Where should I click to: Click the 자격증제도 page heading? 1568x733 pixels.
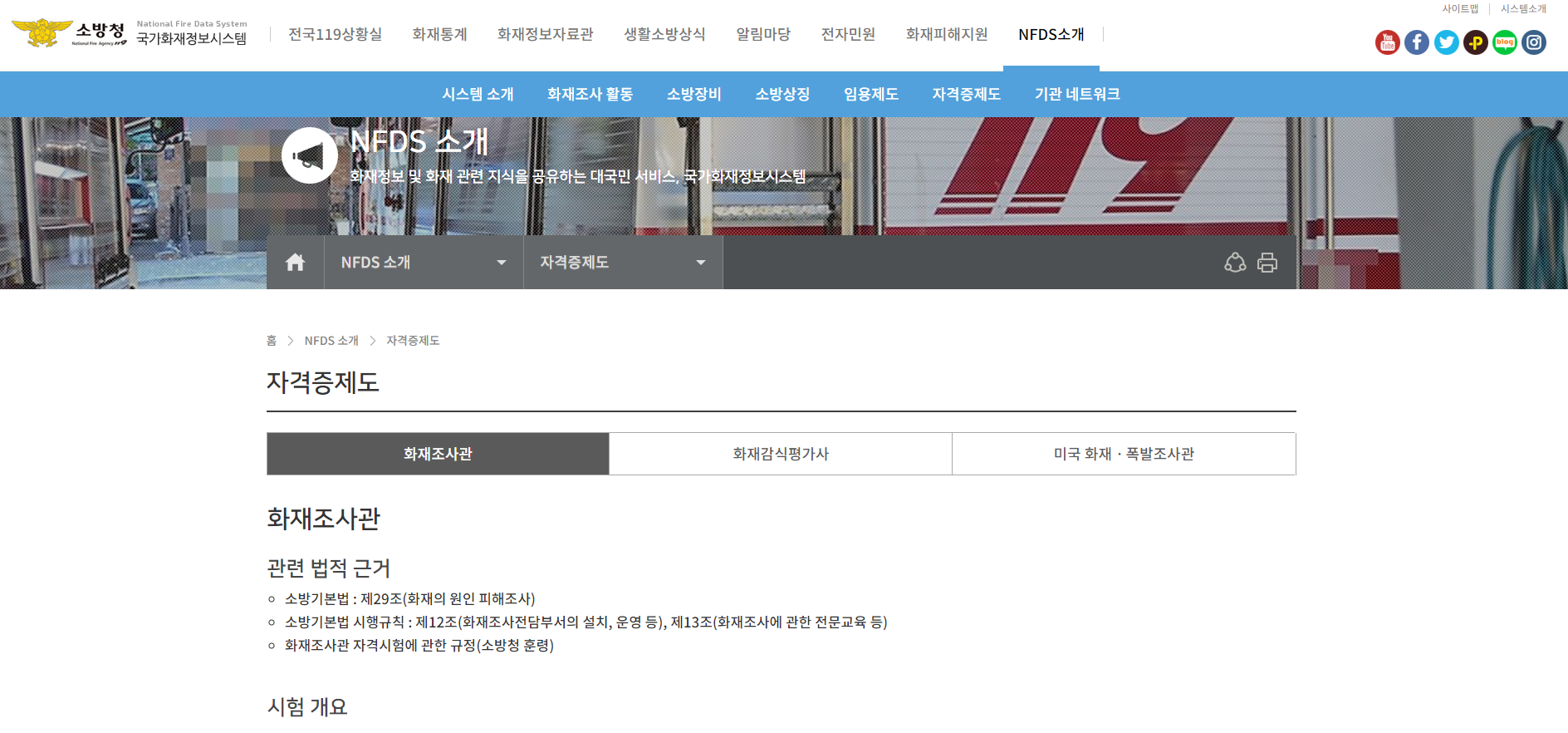point(323,382)
